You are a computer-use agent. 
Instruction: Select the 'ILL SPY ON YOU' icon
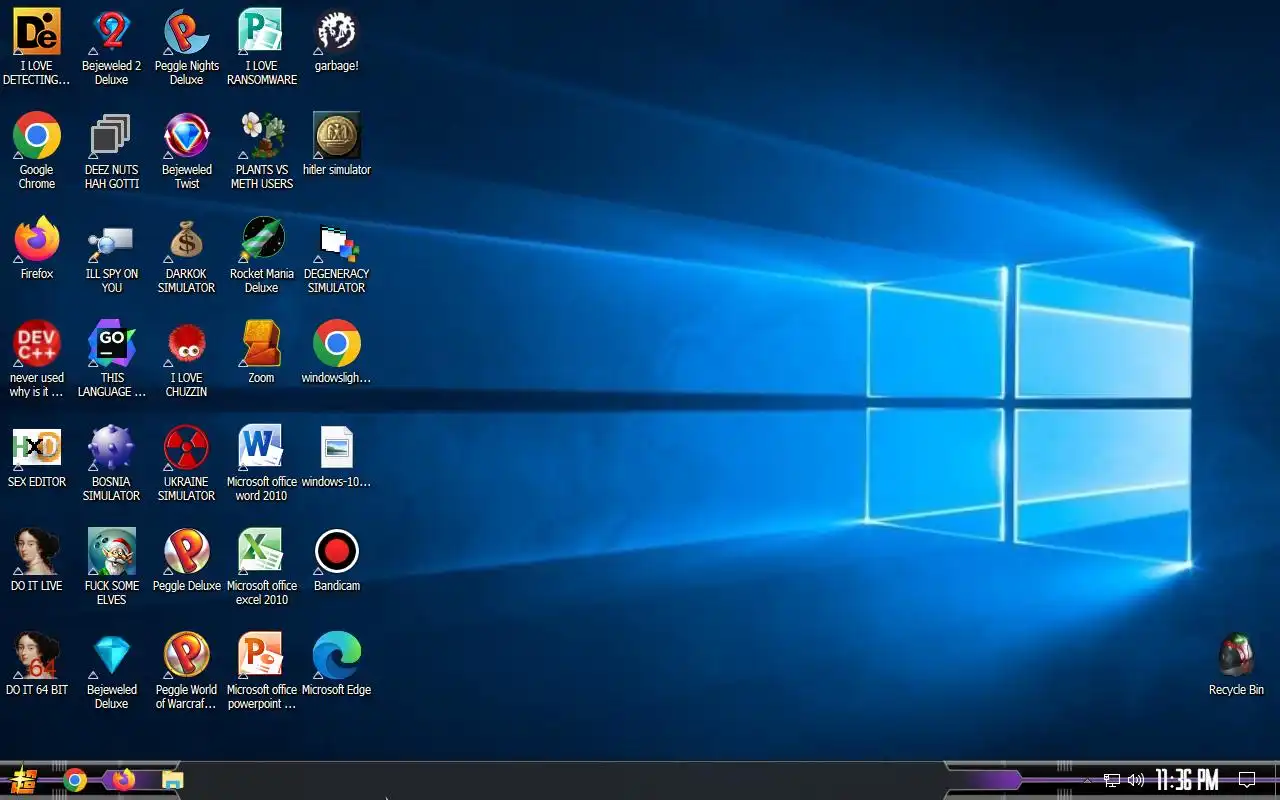pyautogui.click(x=112, y=255)
